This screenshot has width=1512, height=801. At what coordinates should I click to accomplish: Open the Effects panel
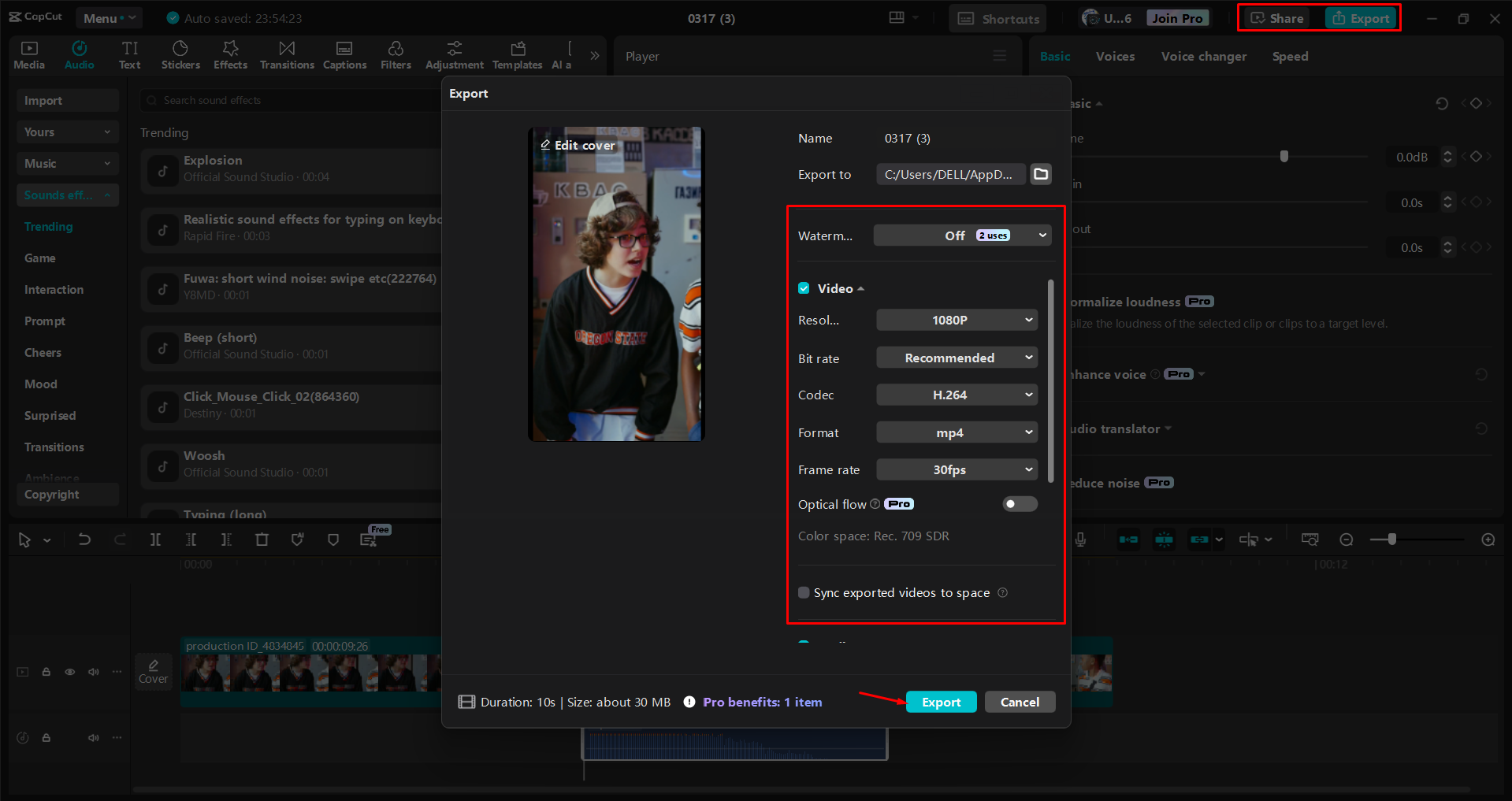tap(230, 54)
